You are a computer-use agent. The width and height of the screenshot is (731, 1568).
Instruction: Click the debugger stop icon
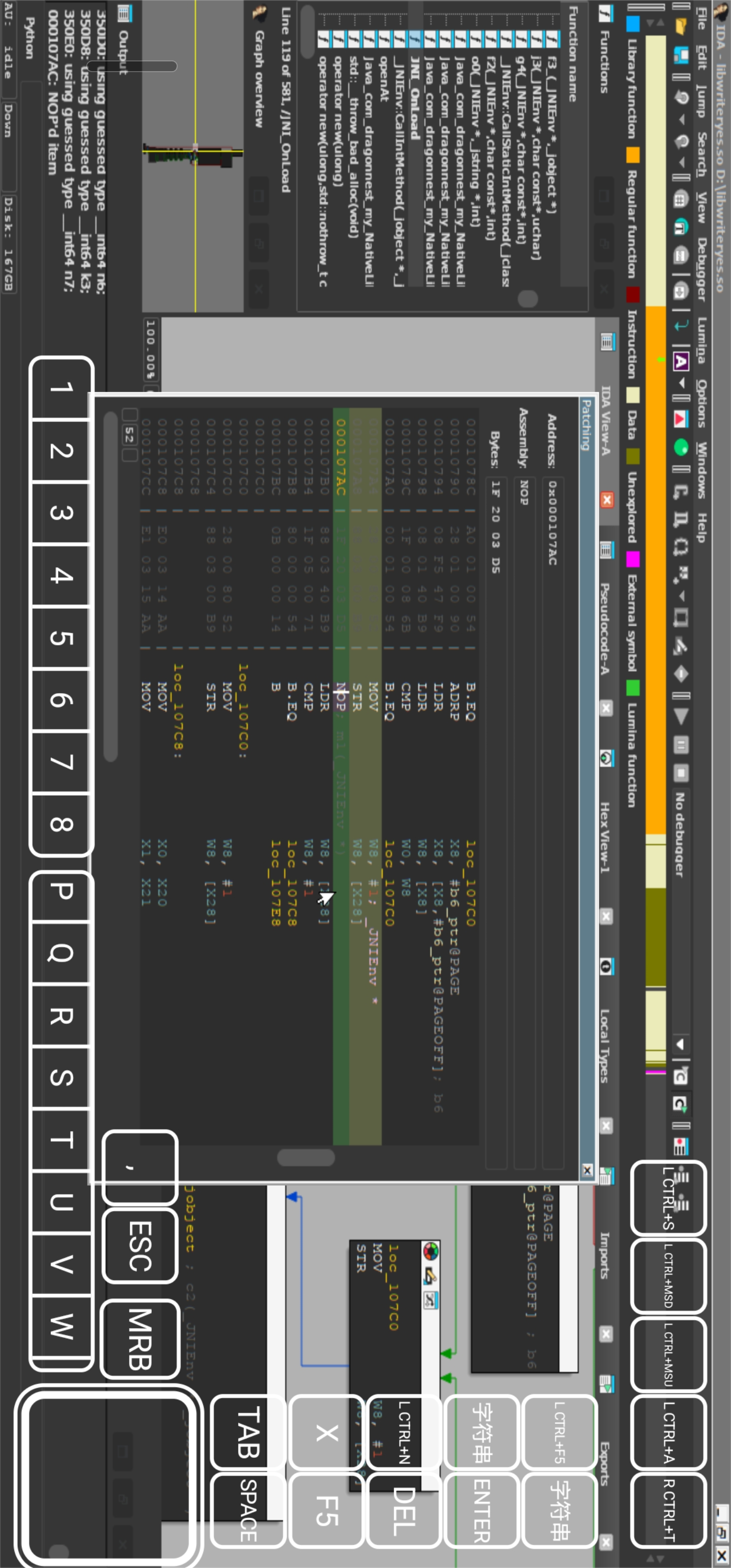680,773
